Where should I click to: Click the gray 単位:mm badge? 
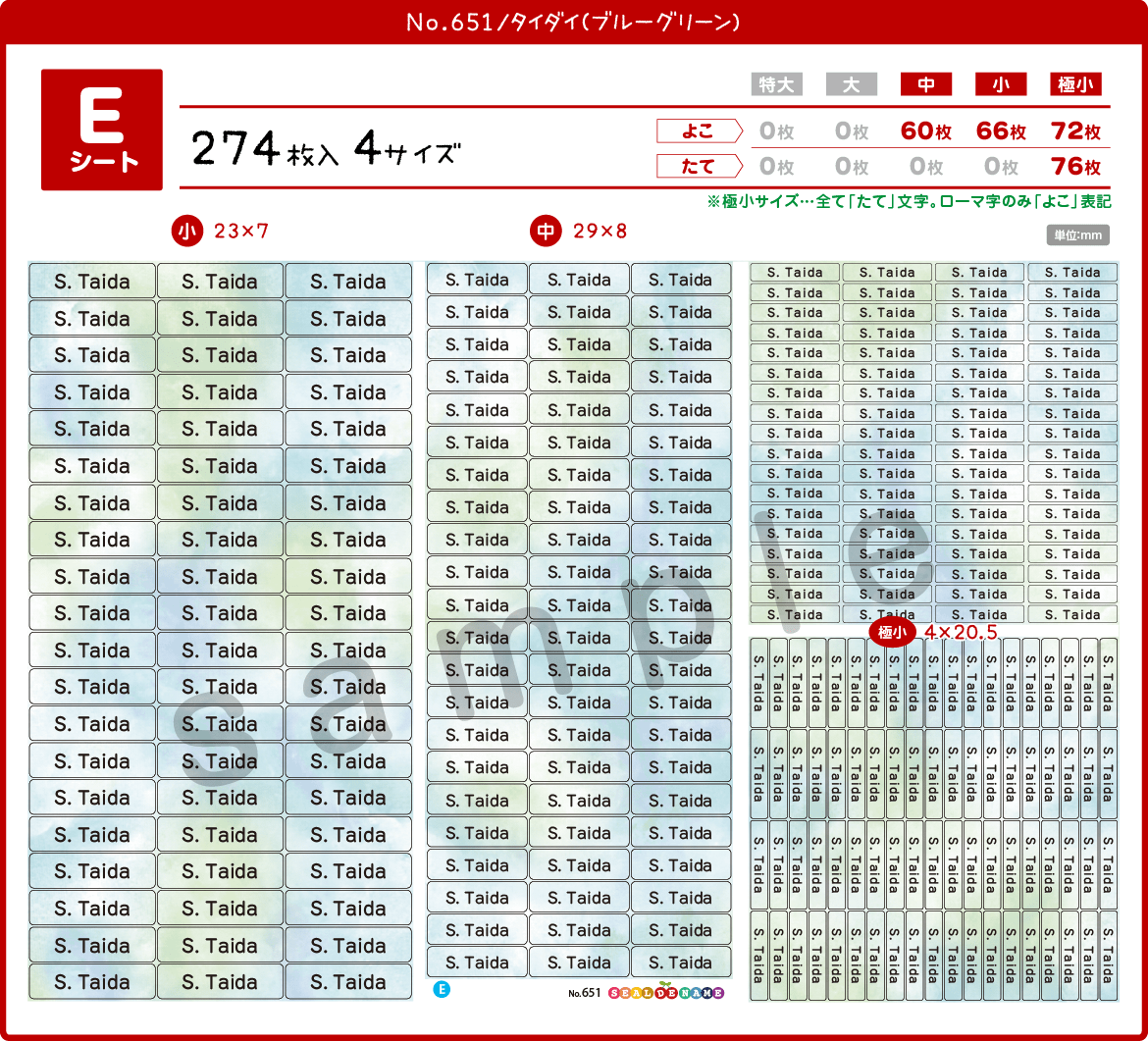[1077, 235]
